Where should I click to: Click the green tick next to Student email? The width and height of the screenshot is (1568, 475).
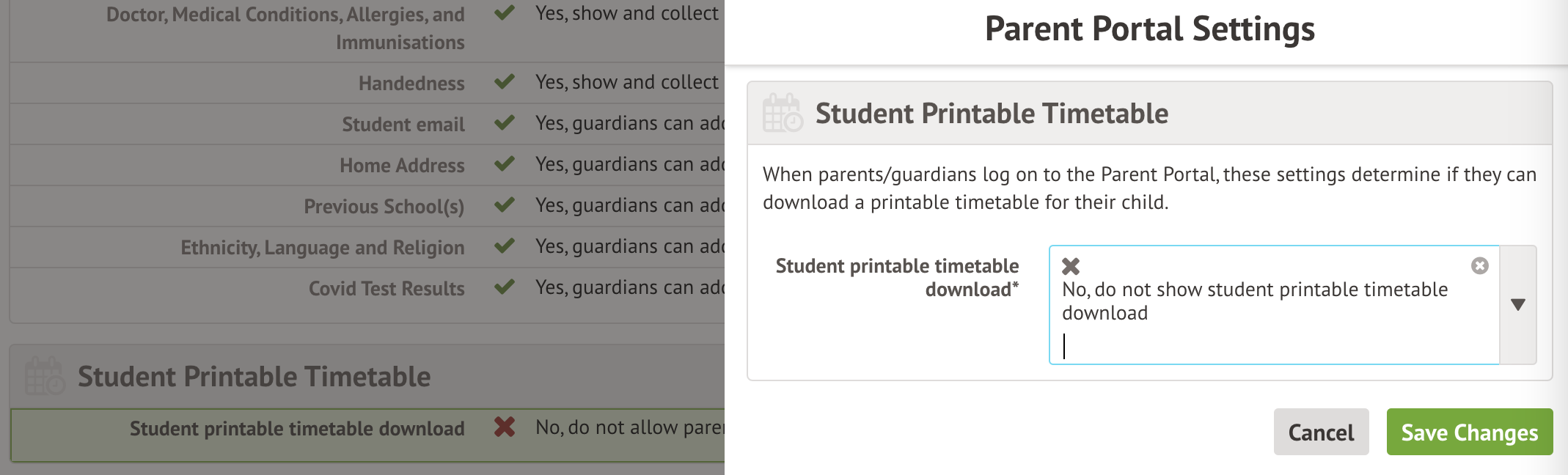(x=505, y=123)
